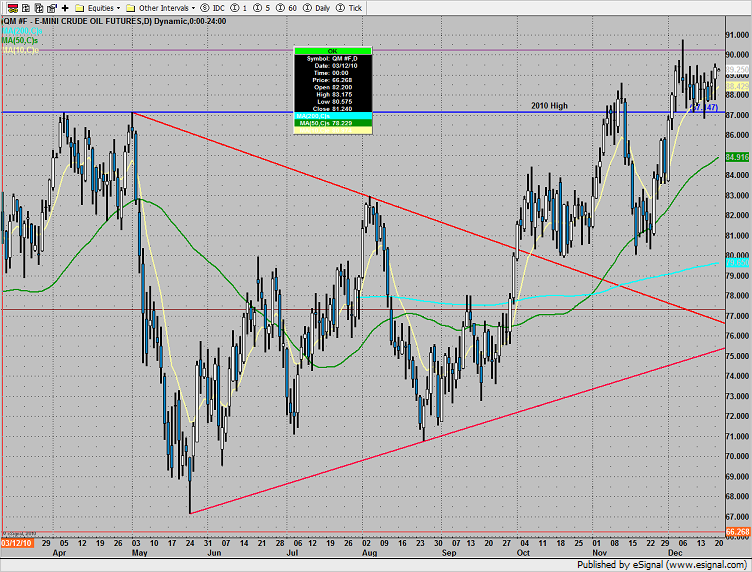The image size is (752, 572).
Task: Click the 66.268 price marker on price axis
Action: click(x=738, y=532)
